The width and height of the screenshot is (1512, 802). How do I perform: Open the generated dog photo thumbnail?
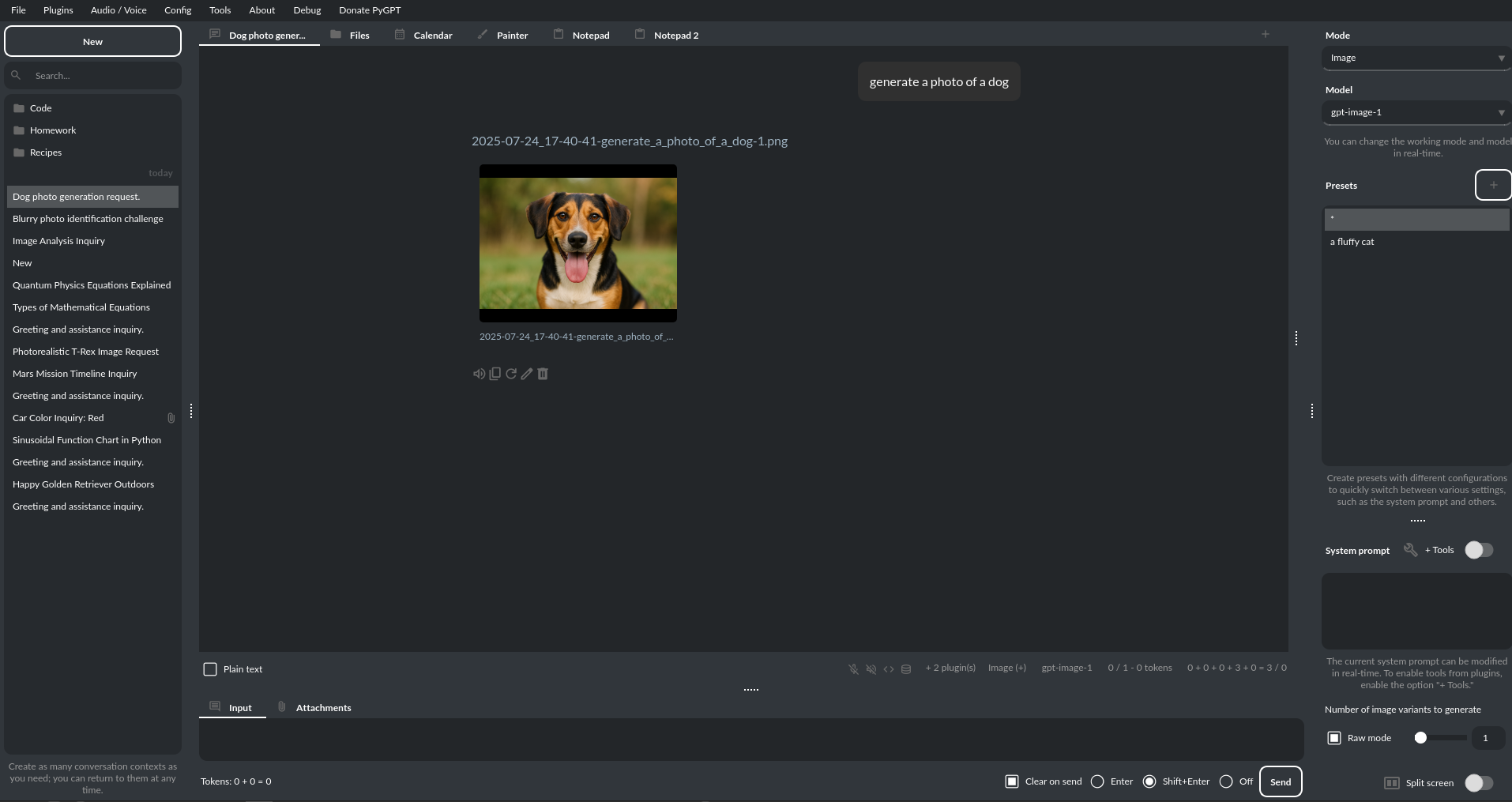(x=578, y=243)
